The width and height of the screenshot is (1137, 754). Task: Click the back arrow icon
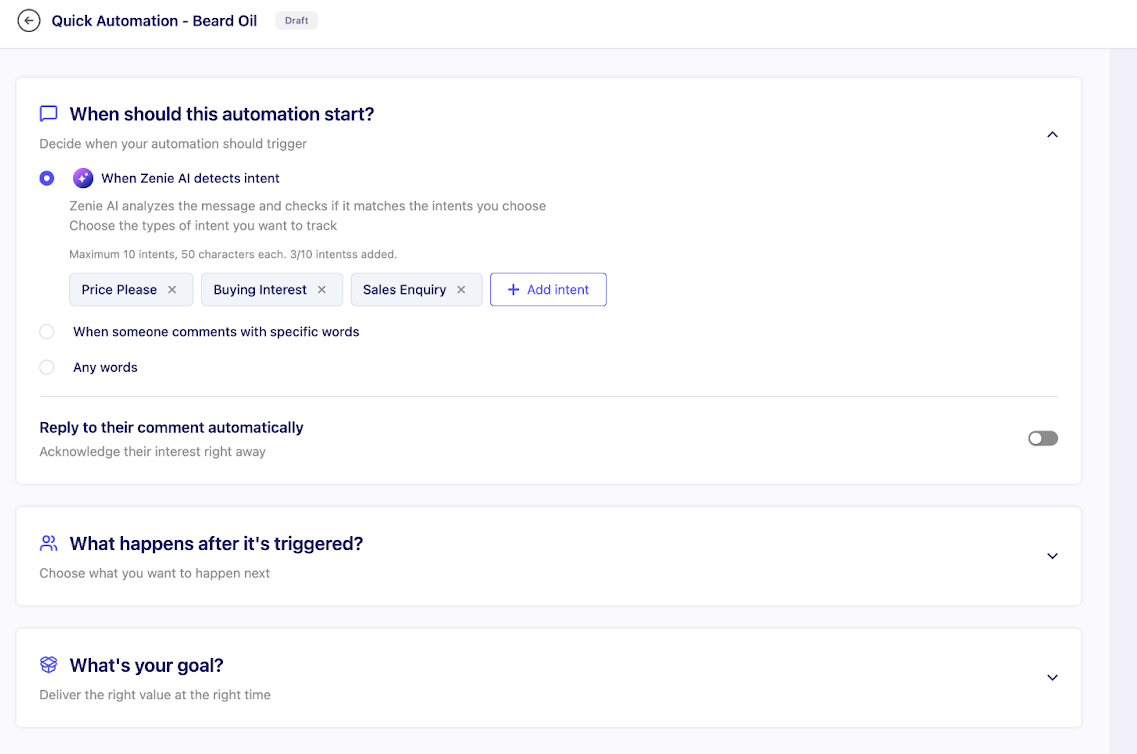coord(29,21)
